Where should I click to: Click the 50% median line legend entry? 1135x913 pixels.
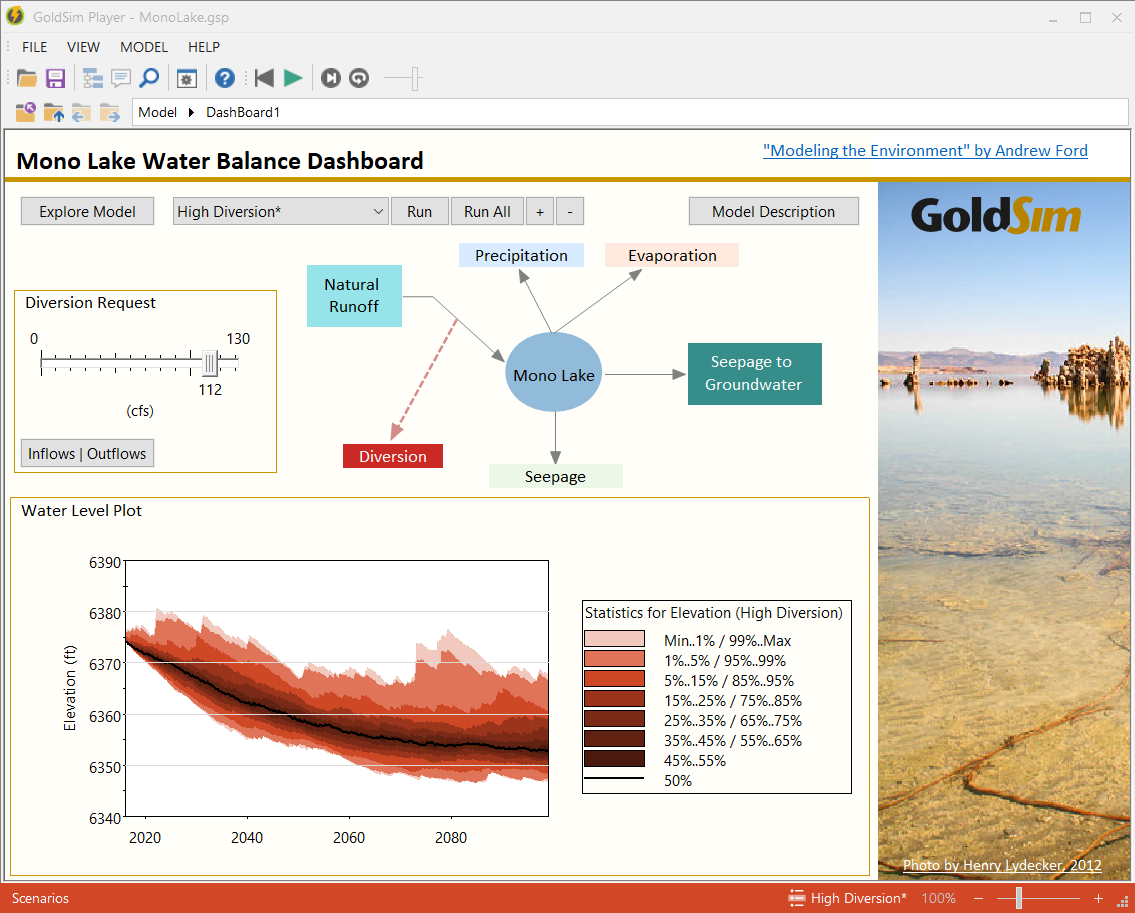tap(638, 780)
